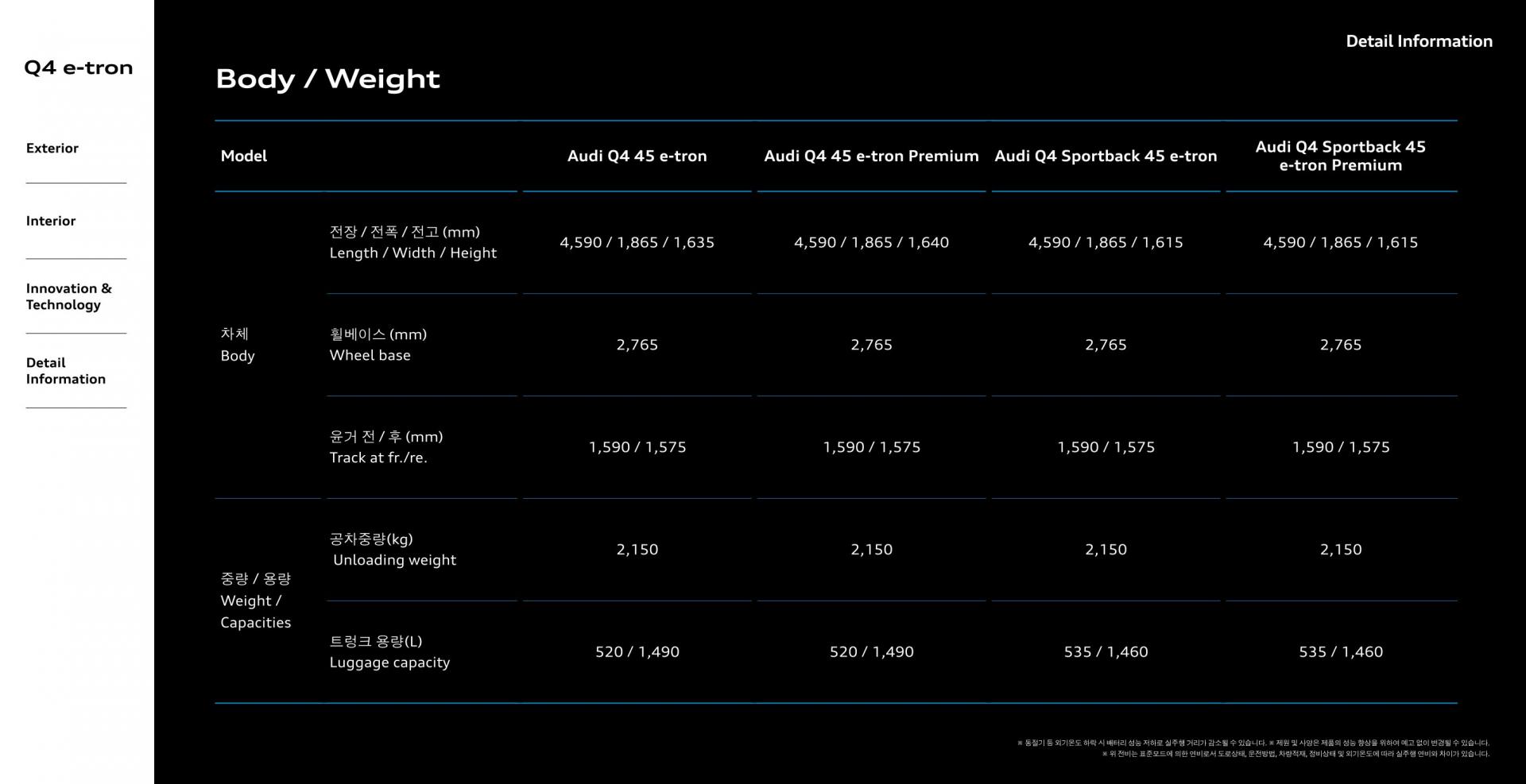Viewport: 1526px width, 784px height.
Task: Click the Q4 e-tron title
Action: tap(78, 68)
